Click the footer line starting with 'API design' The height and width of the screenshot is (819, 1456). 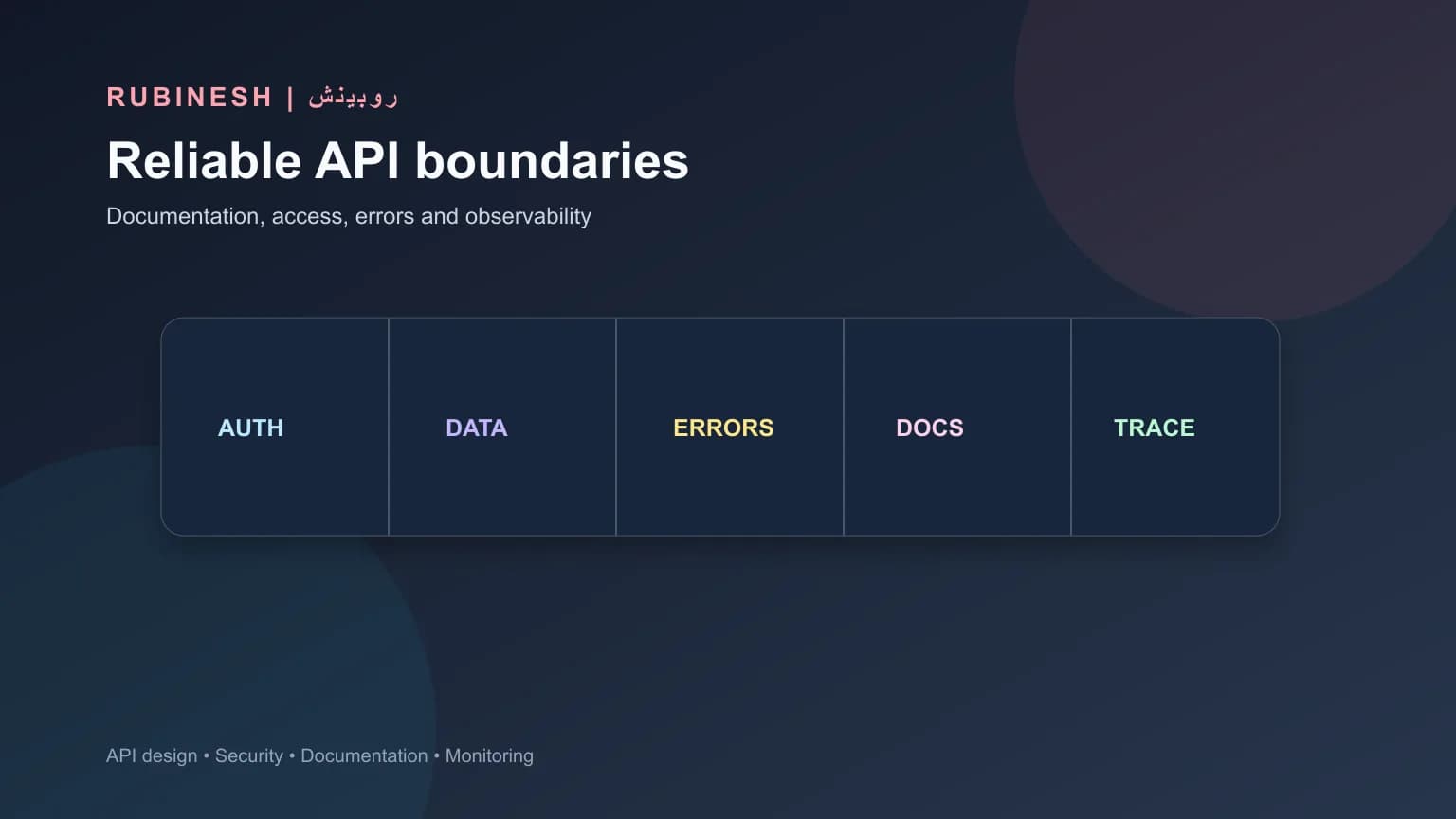tap(319, 755)
